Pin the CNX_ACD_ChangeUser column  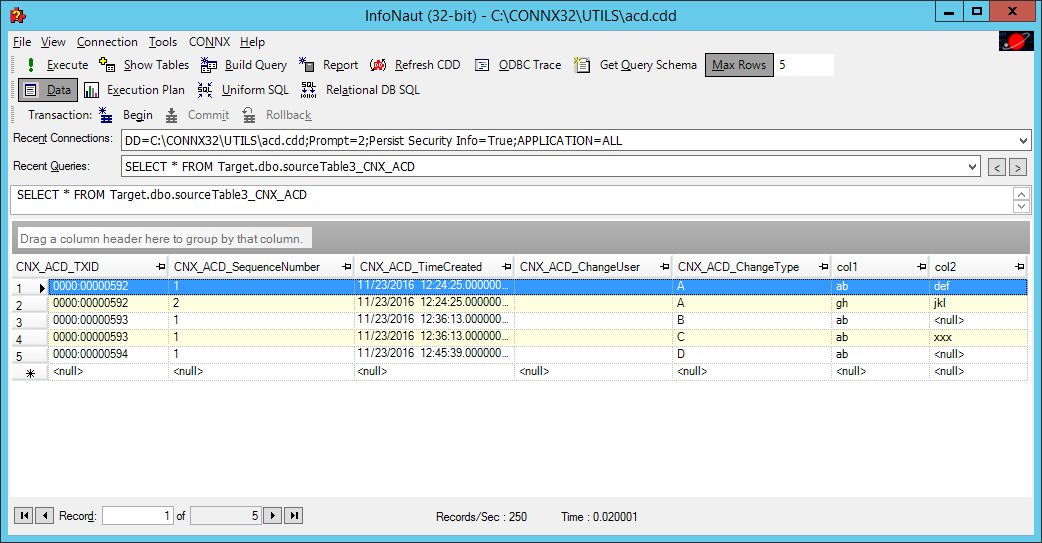click(x=664, y=267)
